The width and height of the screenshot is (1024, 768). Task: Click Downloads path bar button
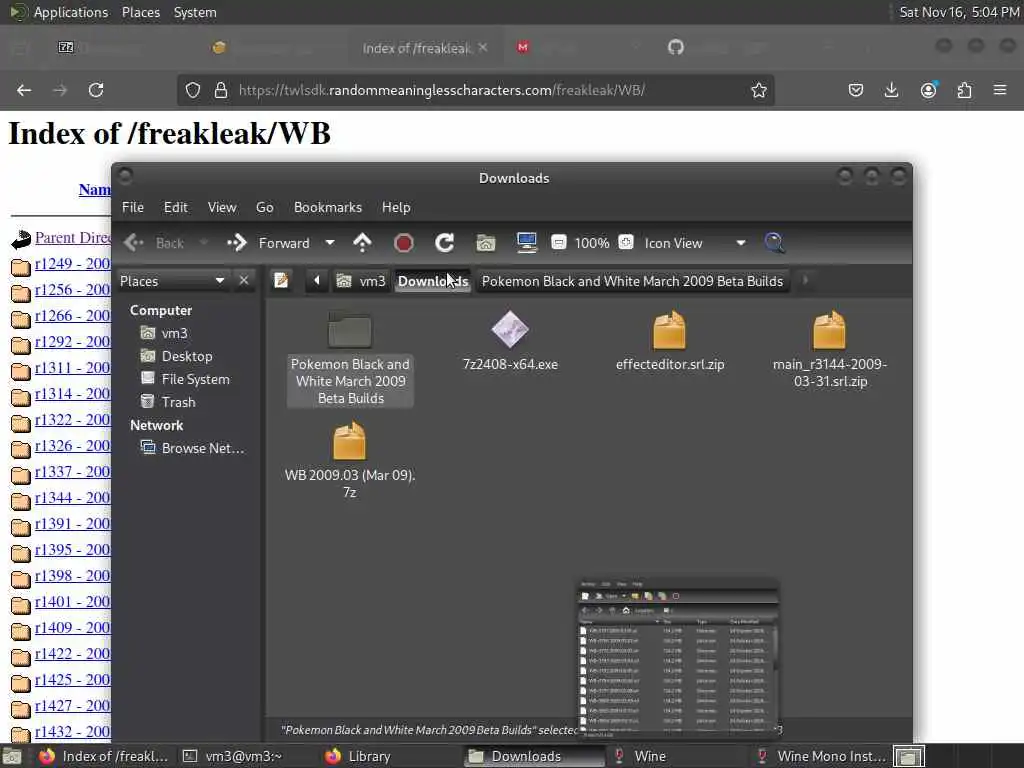pos(433,281)
